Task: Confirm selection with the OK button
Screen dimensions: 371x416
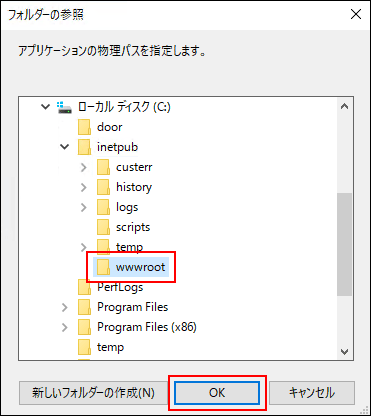Action: click(x=217, y=393)
